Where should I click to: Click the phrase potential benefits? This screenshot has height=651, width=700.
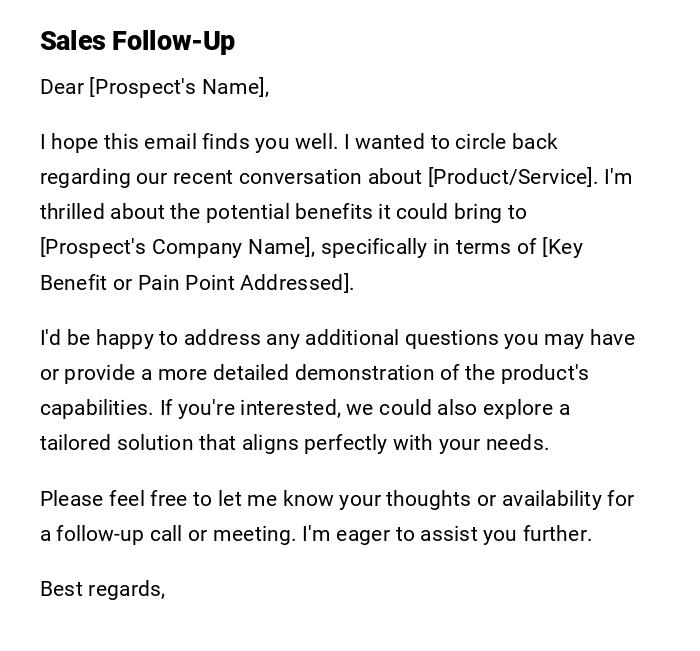point(278,212)
